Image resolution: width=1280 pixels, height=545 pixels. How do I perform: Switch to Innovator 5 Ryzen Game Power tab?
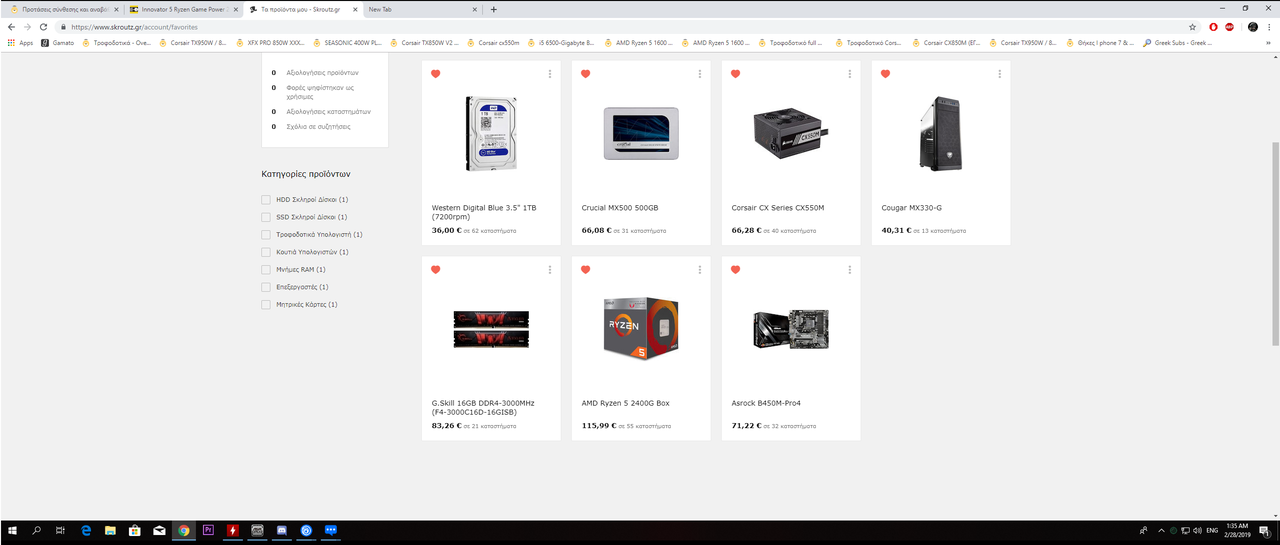185,9
